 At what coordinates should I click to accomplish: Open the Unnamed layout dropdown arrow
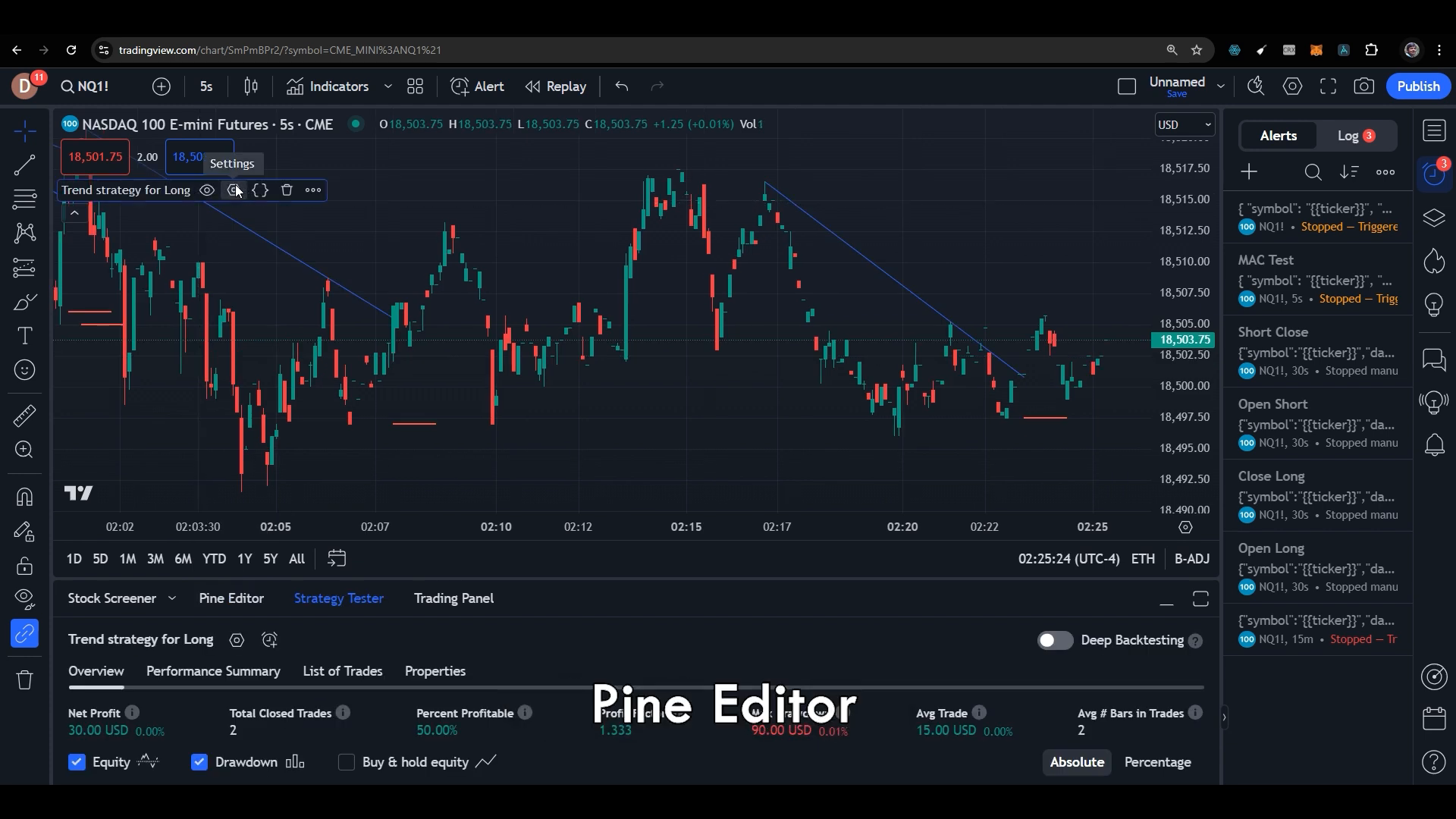pyautogui.click(x=1220, y=86)
